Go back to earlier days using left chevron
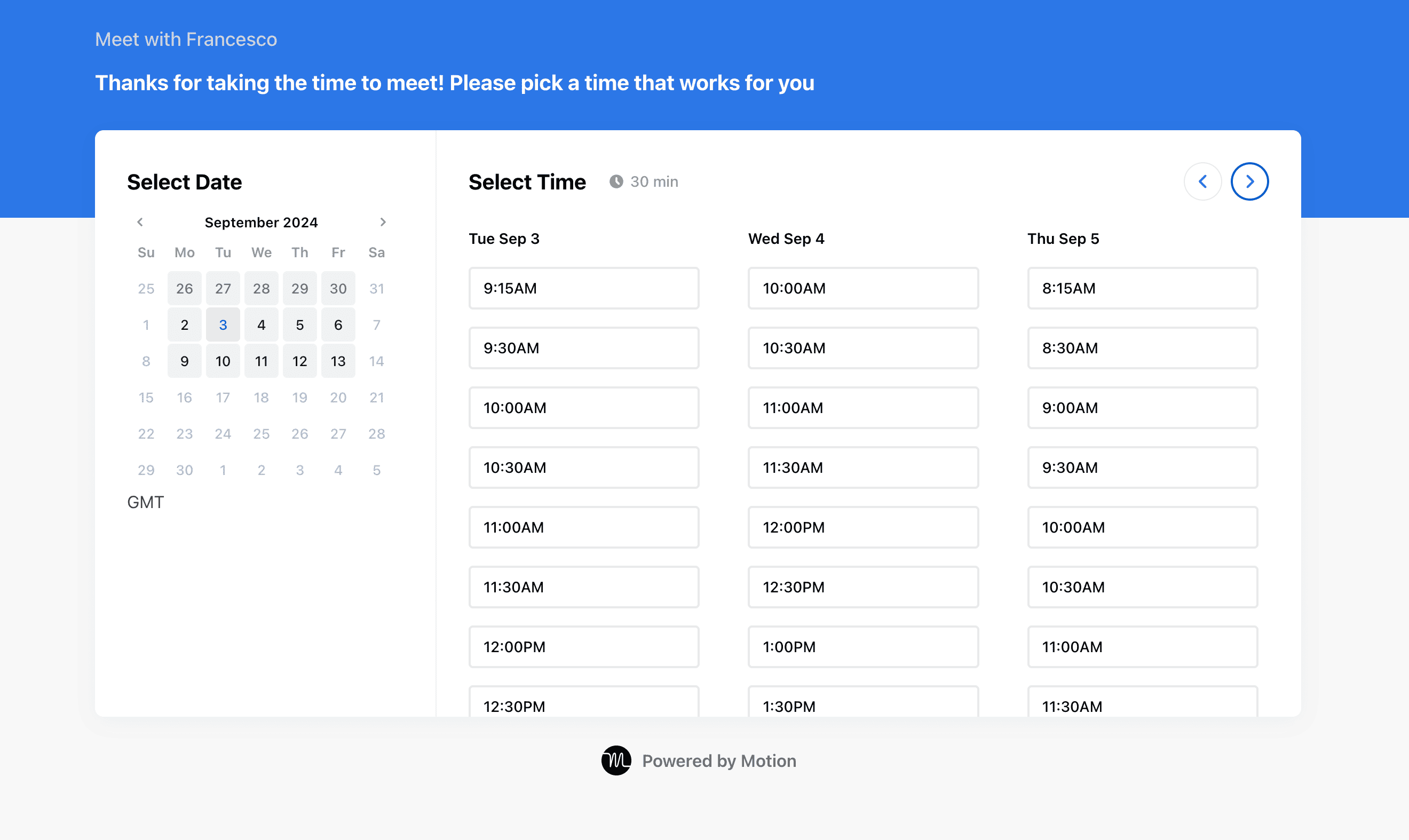 pos(1203,181)
